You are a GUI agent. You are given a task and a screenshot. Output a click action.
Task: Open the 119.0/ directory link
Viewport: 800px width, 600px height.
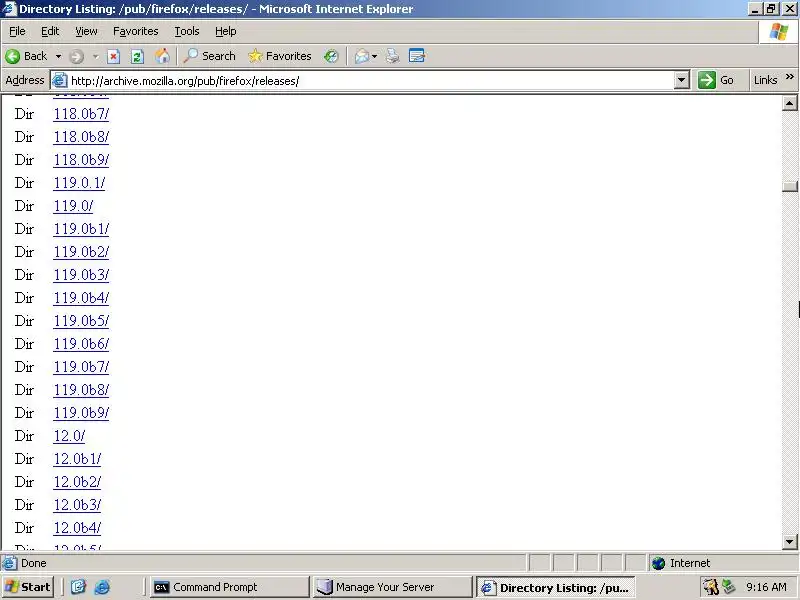click(x=73, y=206)
